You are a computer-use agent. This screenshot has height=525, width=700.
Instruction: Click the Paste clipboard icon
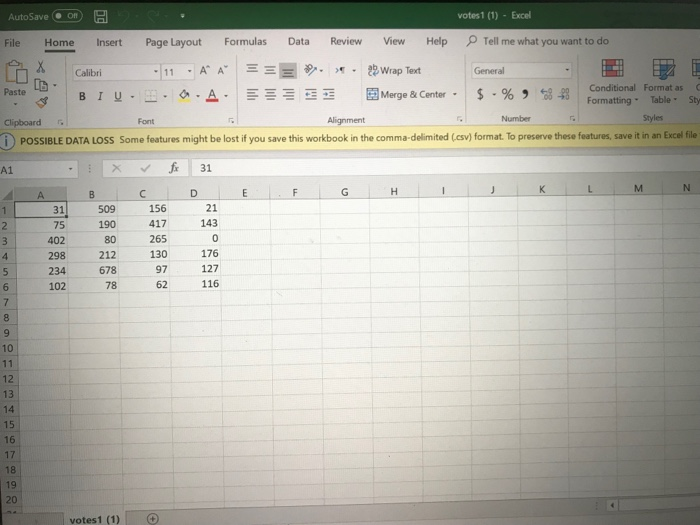coord(16,73)
